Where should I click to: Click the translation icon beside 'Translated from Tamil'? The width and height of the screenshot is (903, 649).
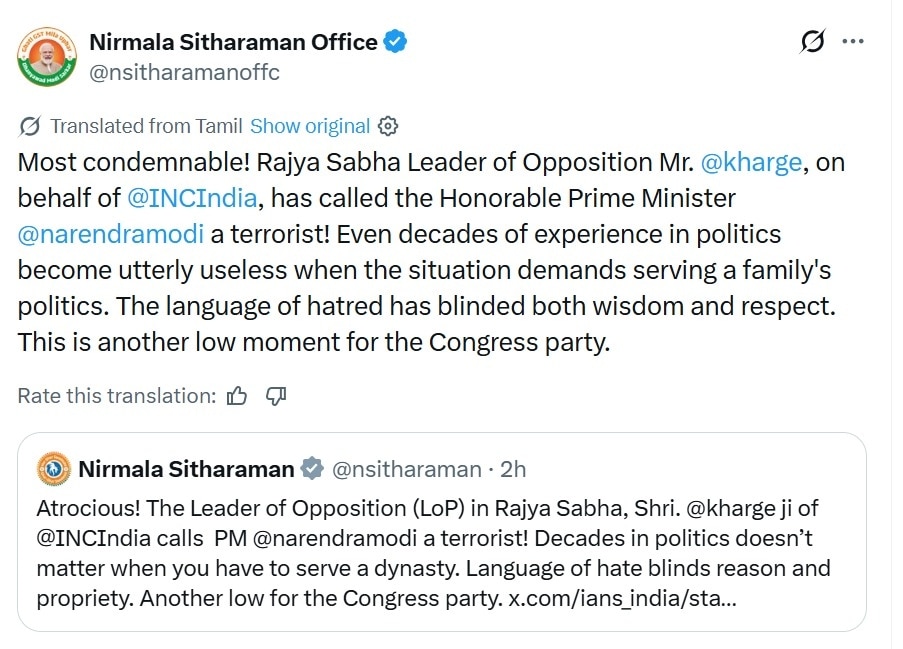point(30,126)
